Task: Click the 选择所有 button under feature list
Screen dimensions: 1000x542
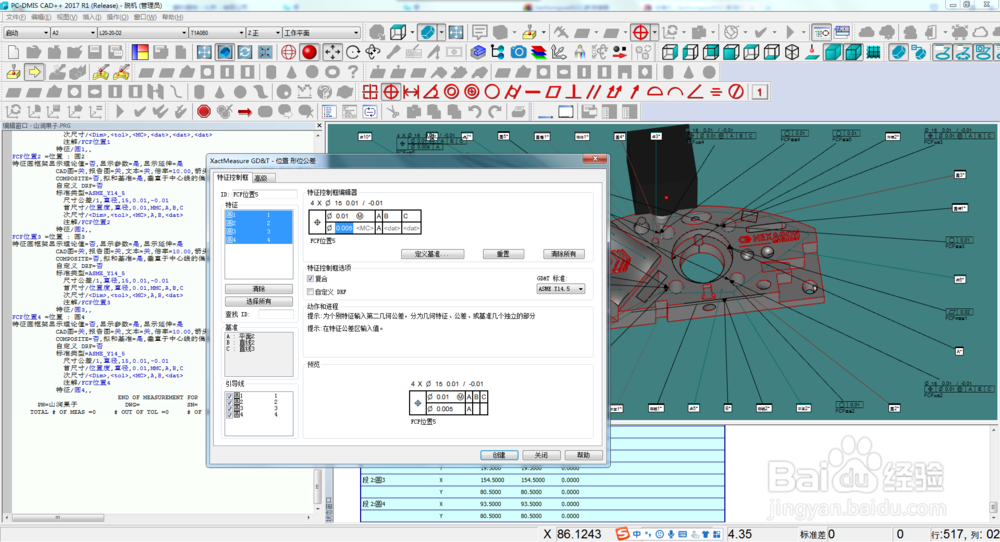Action: (259, 301)
